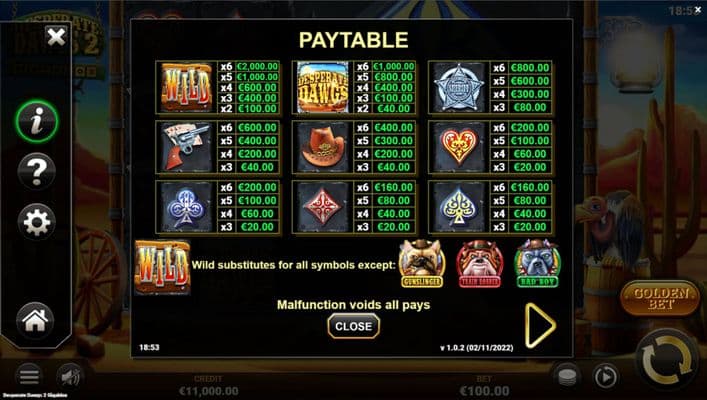Select the Bad Boy dog symbol
707x400 pixels.
pos(537,264)
